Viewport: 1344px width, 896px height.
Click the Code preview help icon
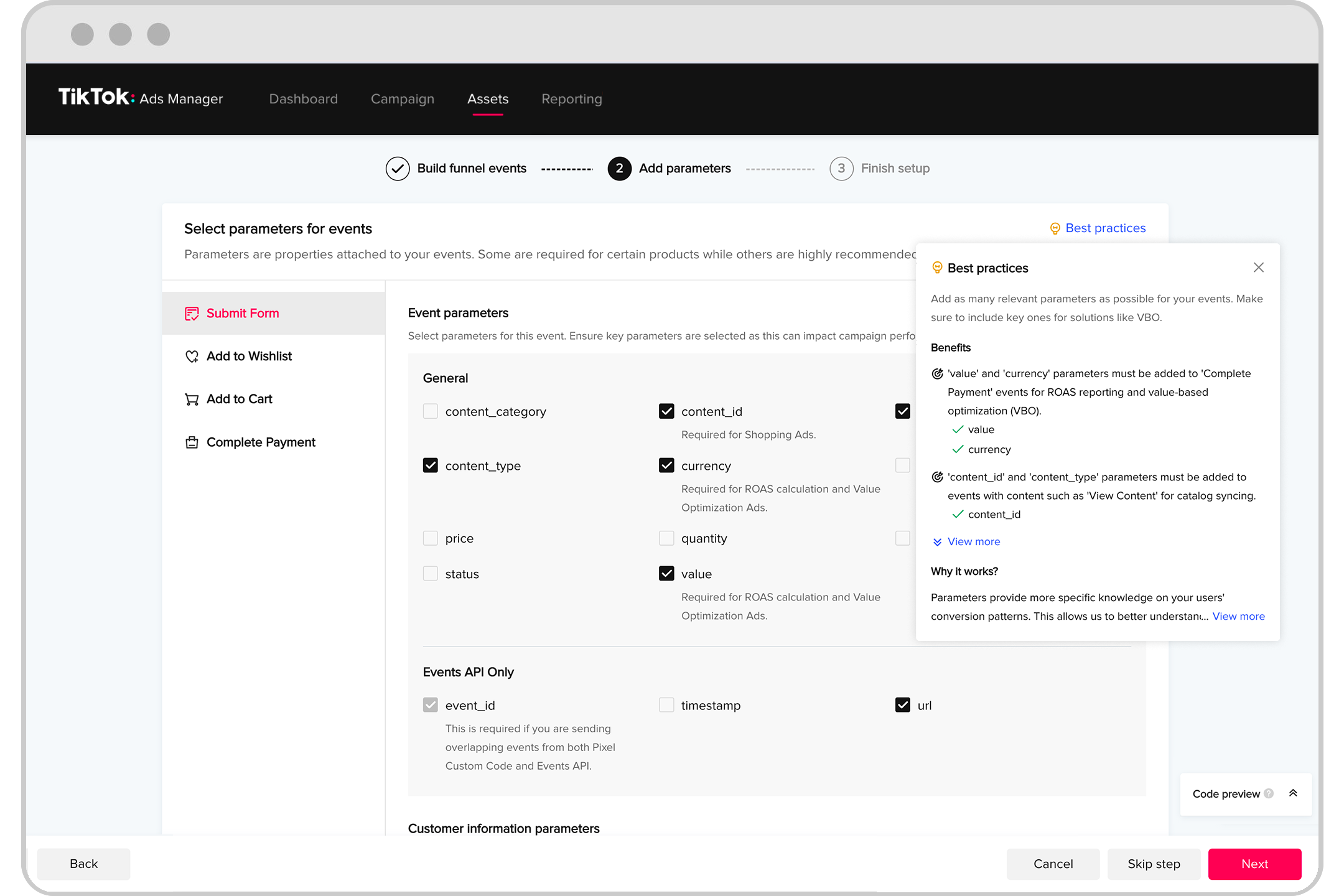tap(1269, 793)
